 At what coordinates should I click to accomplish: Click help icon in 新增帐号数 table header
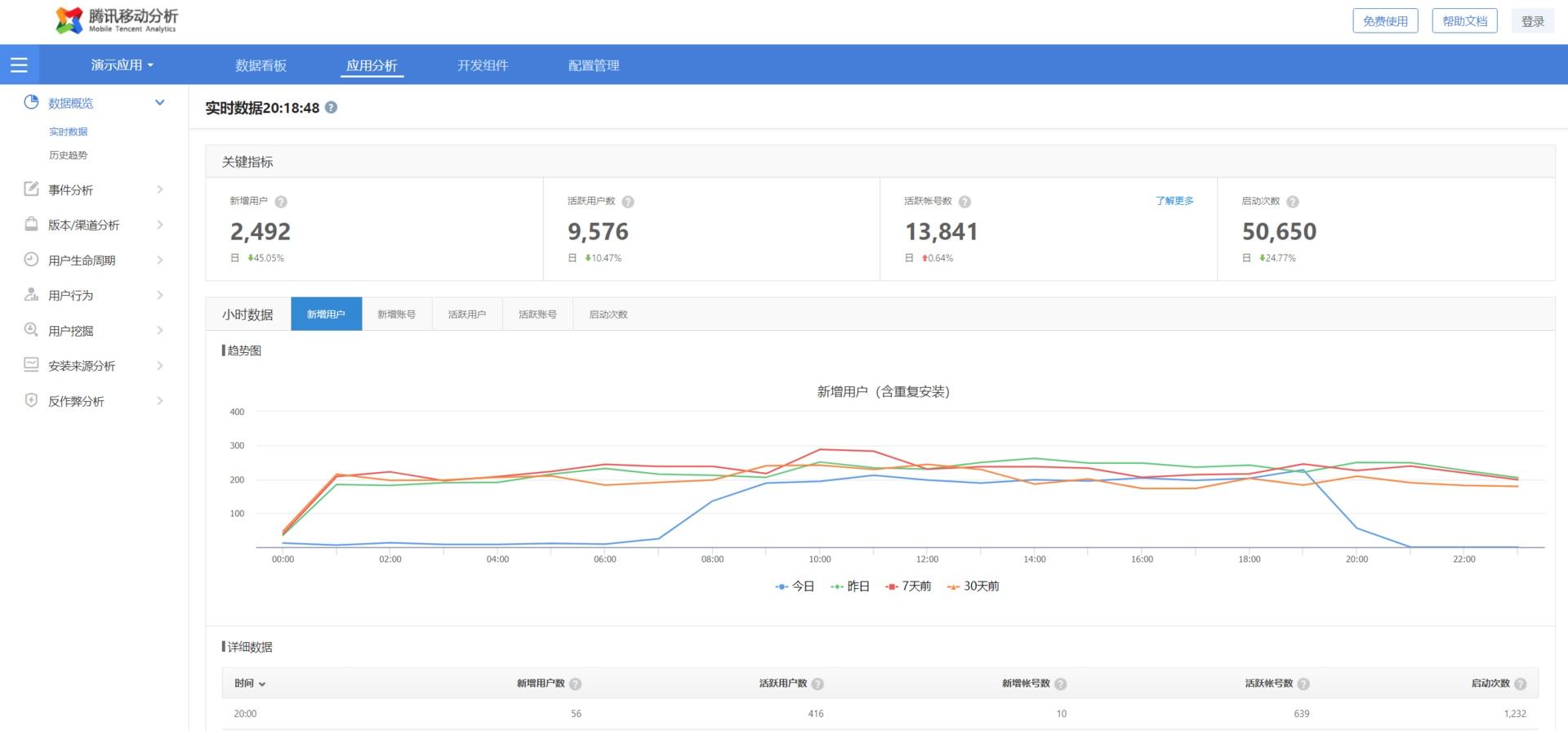click(x=1060, y=684)
